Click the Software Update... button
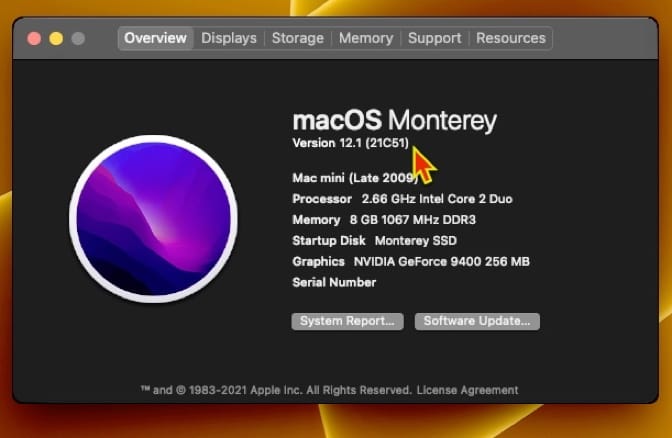Image resolution: width=672 pixels, height=438 pixels. 477,321
